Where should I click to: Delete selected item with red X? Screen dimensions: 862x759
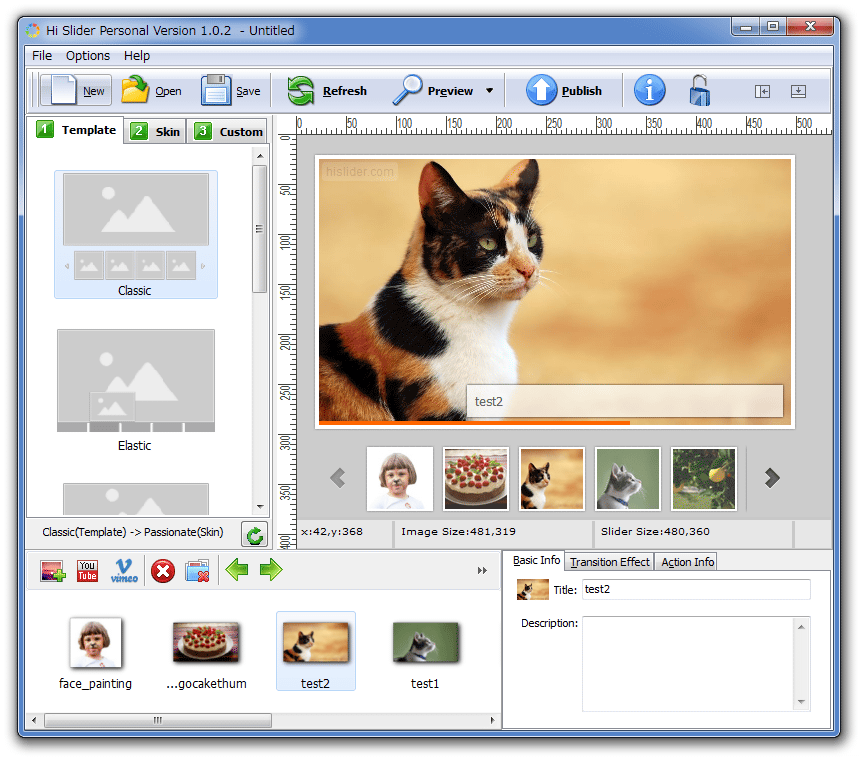pos(163,570)
